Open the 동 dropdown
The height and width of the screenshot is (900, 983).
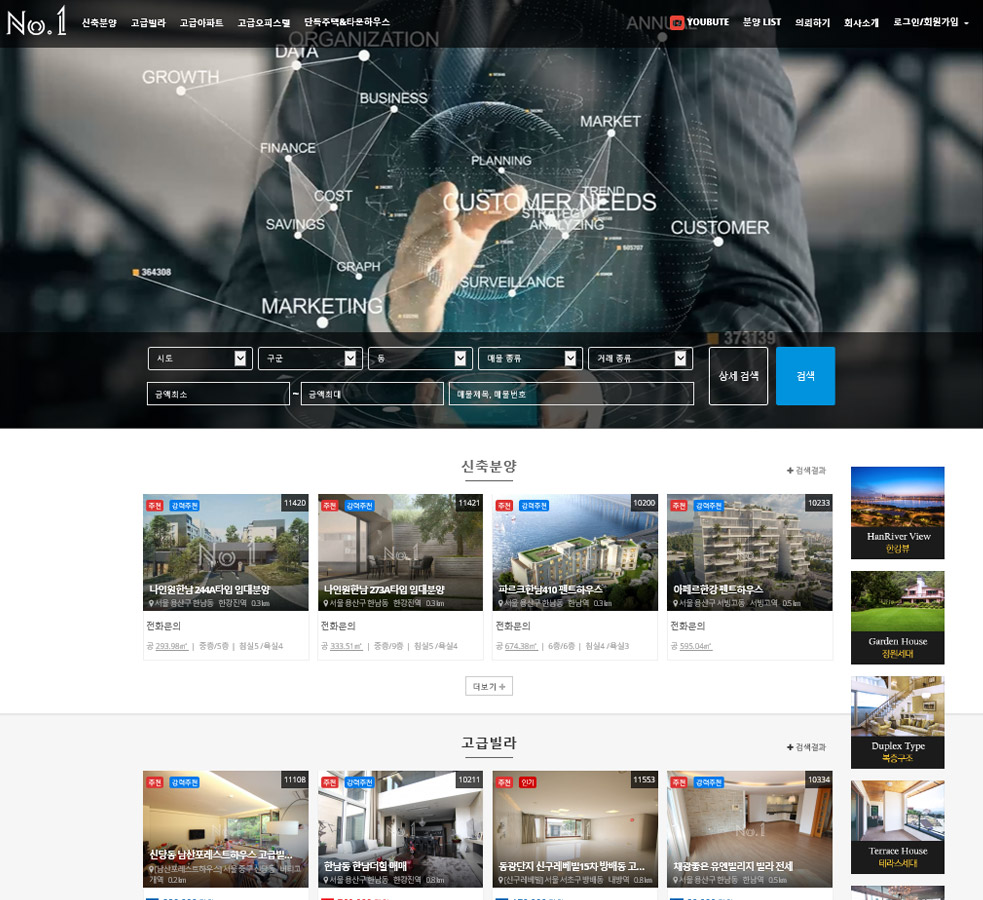[420, 358]
